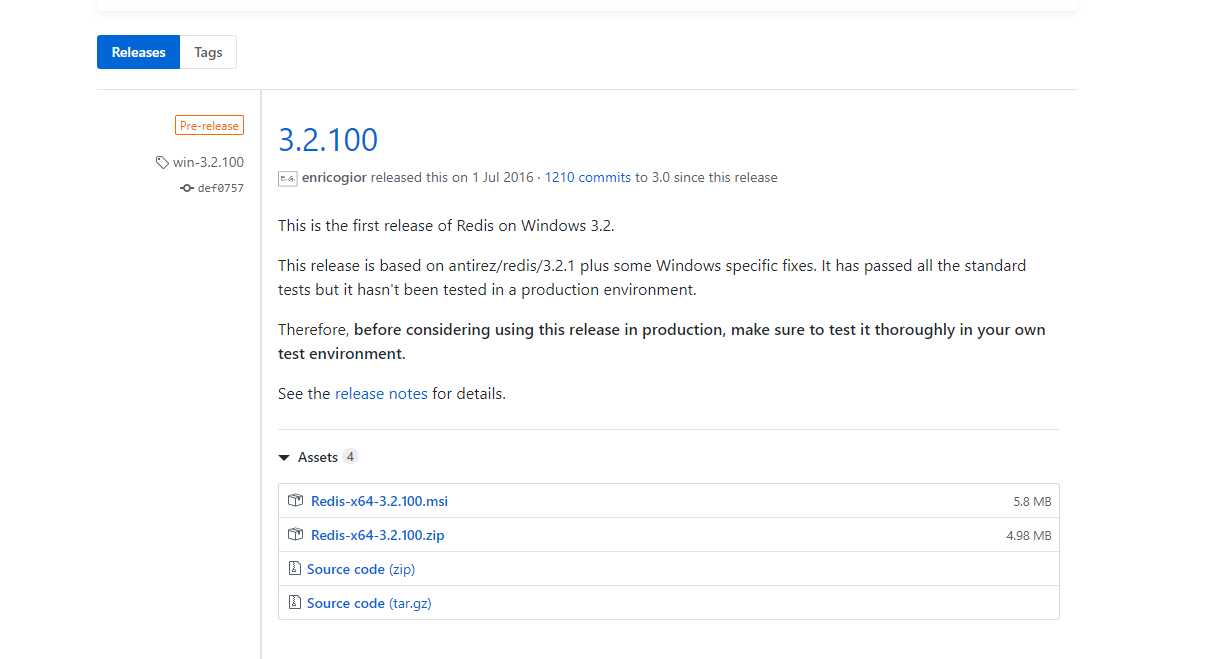Click the package icon for the msi file
The width and height of the screenshot is (1229, 659).
295,500
